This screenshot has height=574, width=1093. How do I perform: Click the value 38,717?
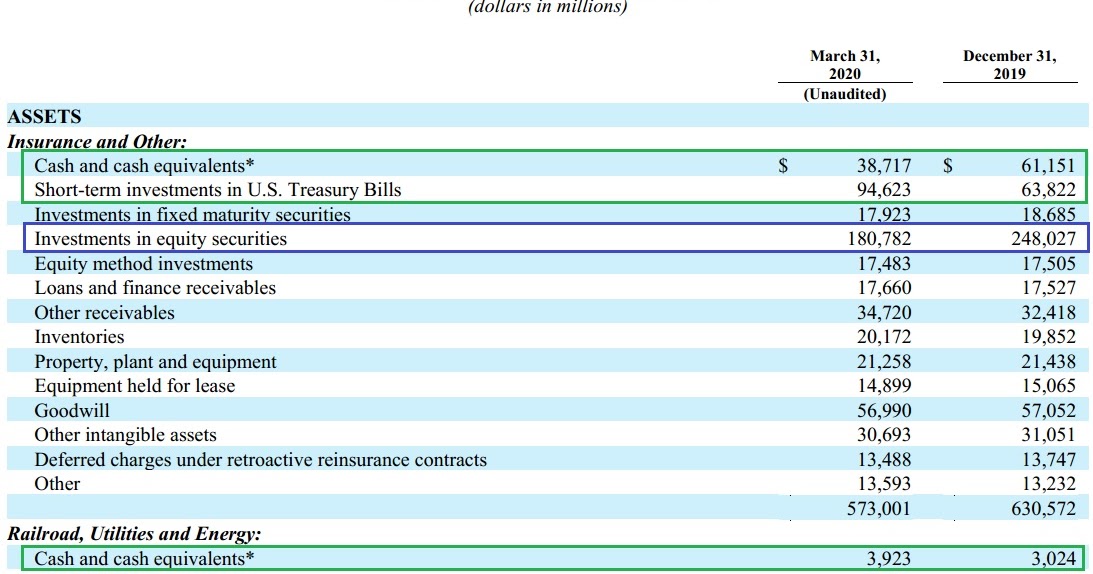coord(884,165)
